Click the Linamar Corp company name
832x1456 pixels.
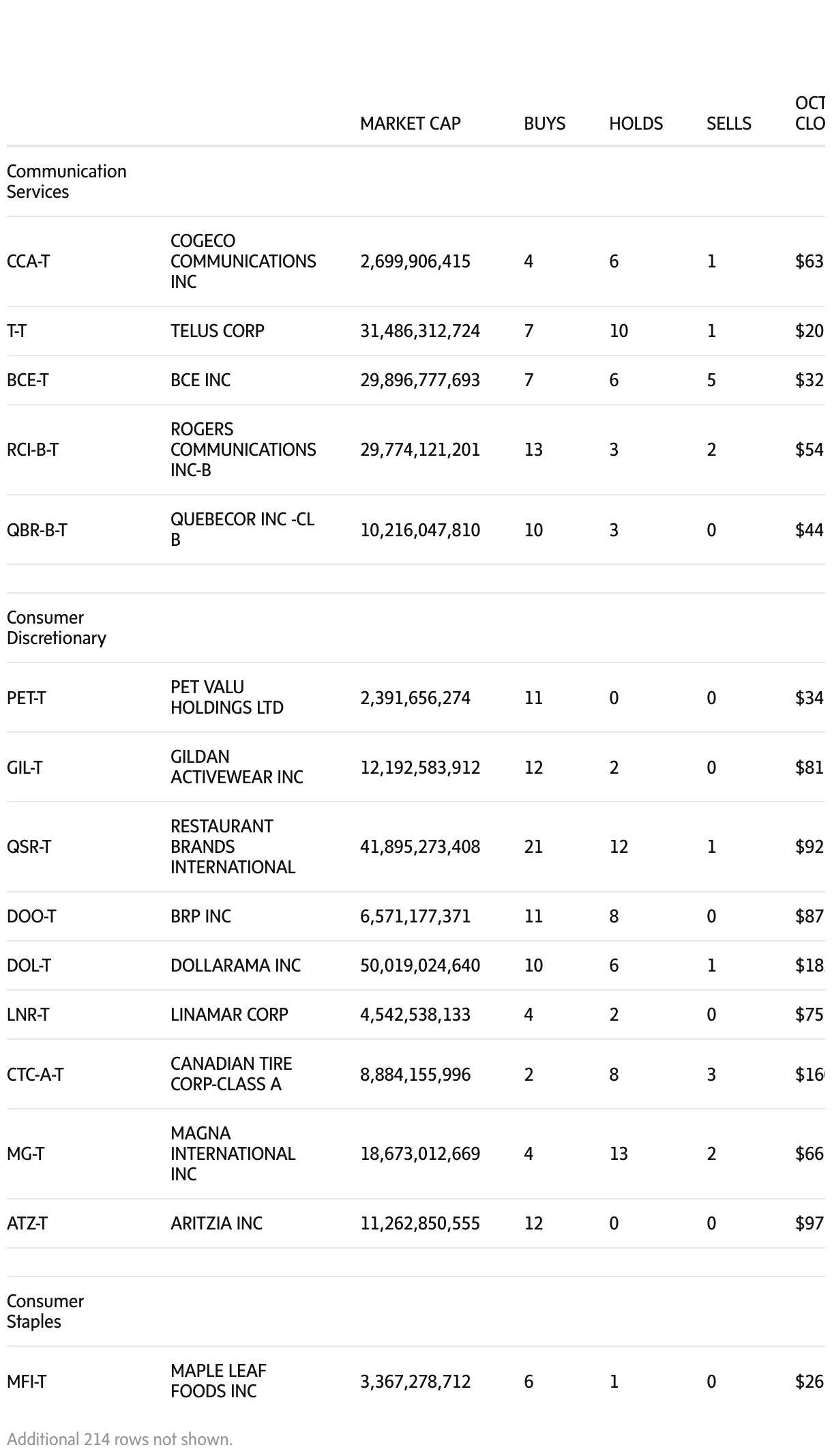tap(229, 1015)
